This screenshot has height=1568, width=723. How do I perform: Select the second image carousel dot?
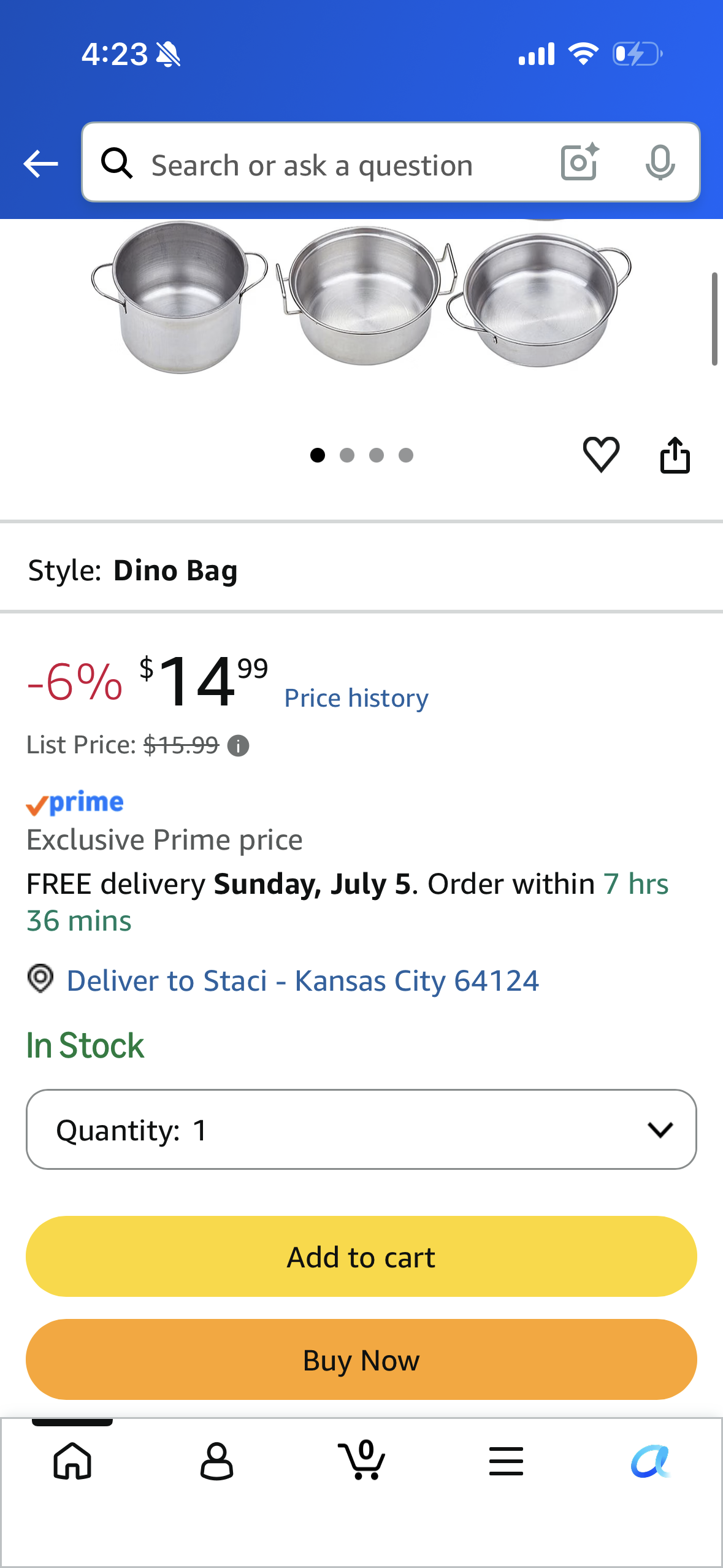[x=347, y=455]
